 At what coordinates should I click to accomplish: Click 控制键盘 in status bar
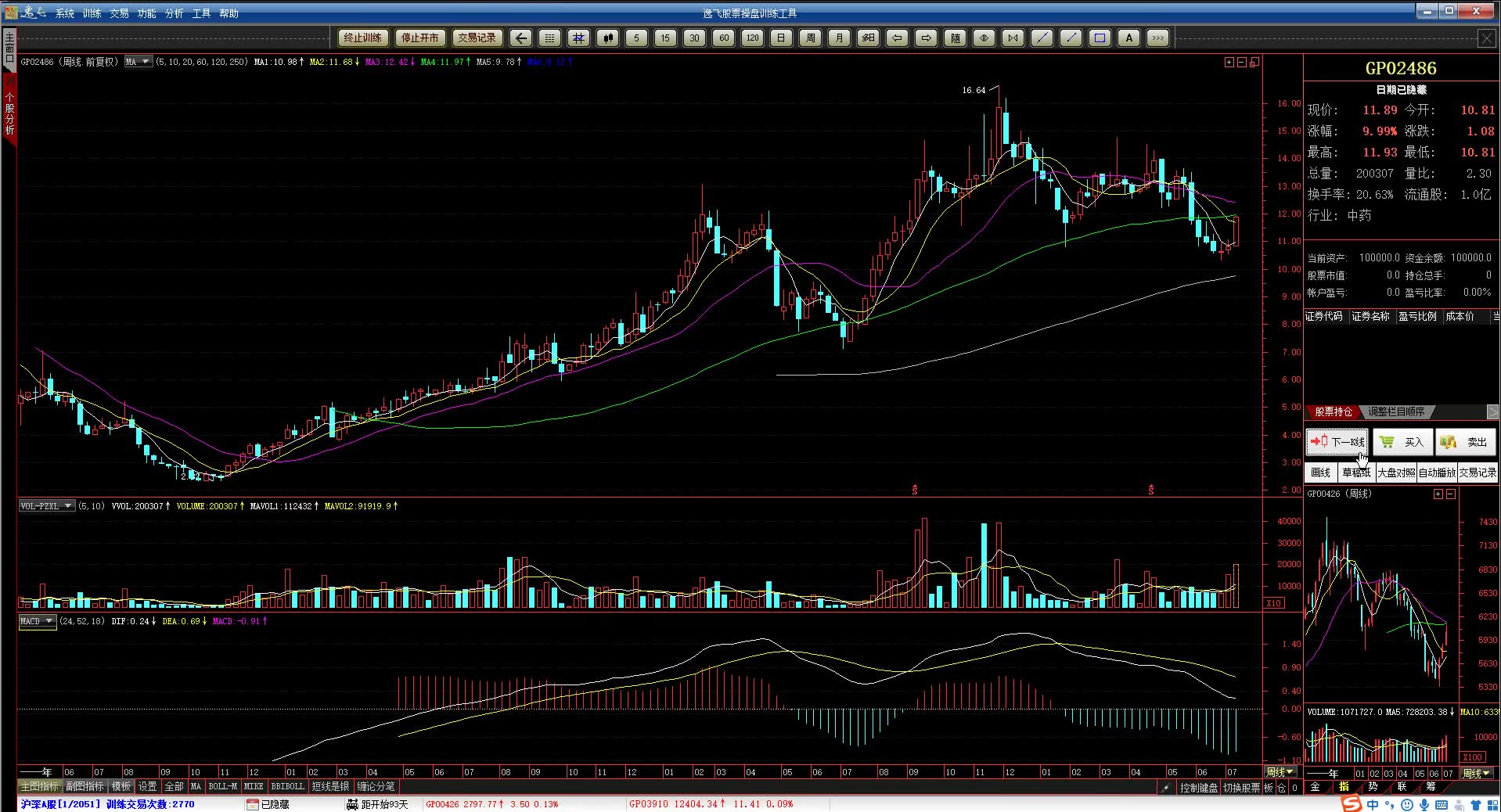(1199, 788)
